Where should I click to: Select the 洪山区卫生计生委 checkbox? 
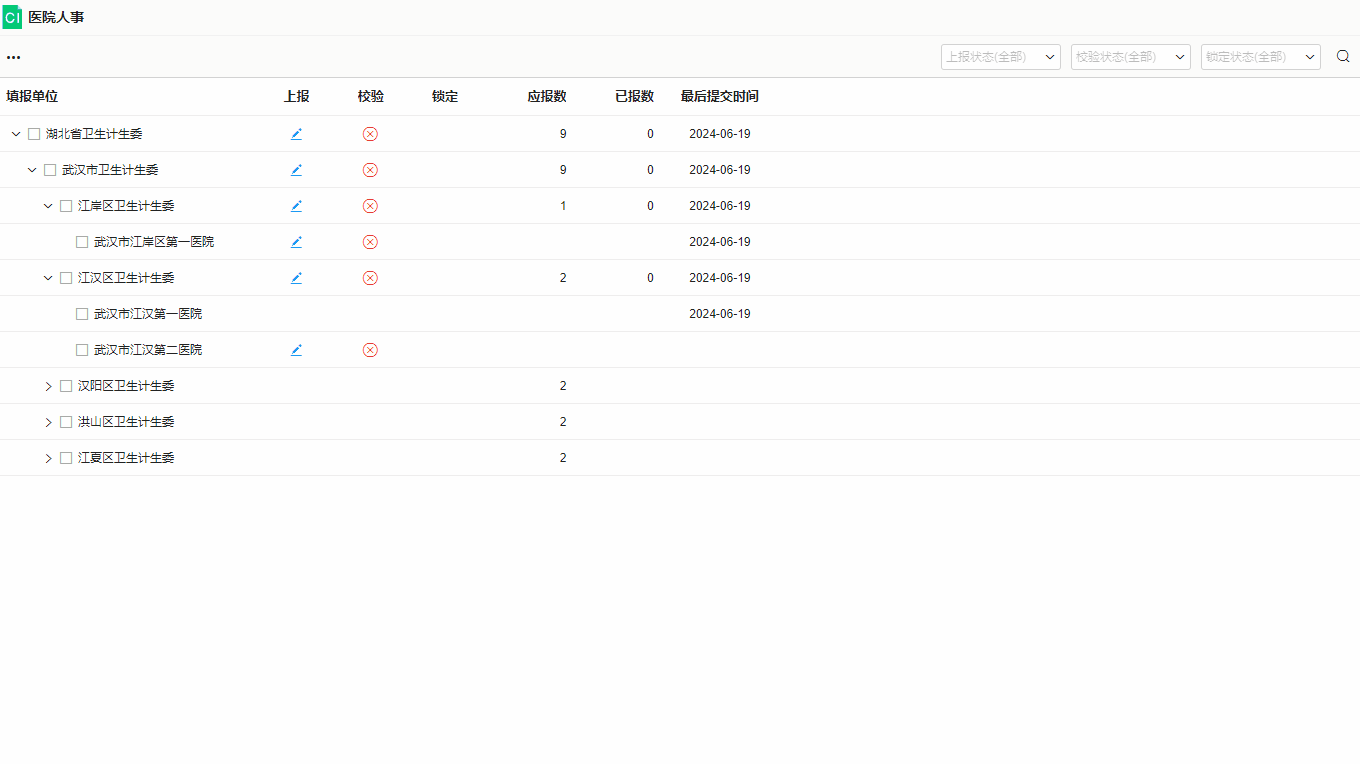pos(66,422)
